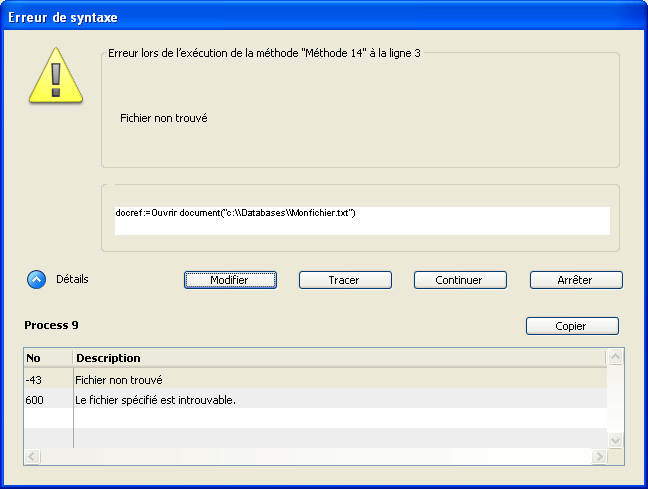The width and height of the screenshot is (648, 489).
Task: Click the Ouvrir document code line field
Action: (361, 220)
